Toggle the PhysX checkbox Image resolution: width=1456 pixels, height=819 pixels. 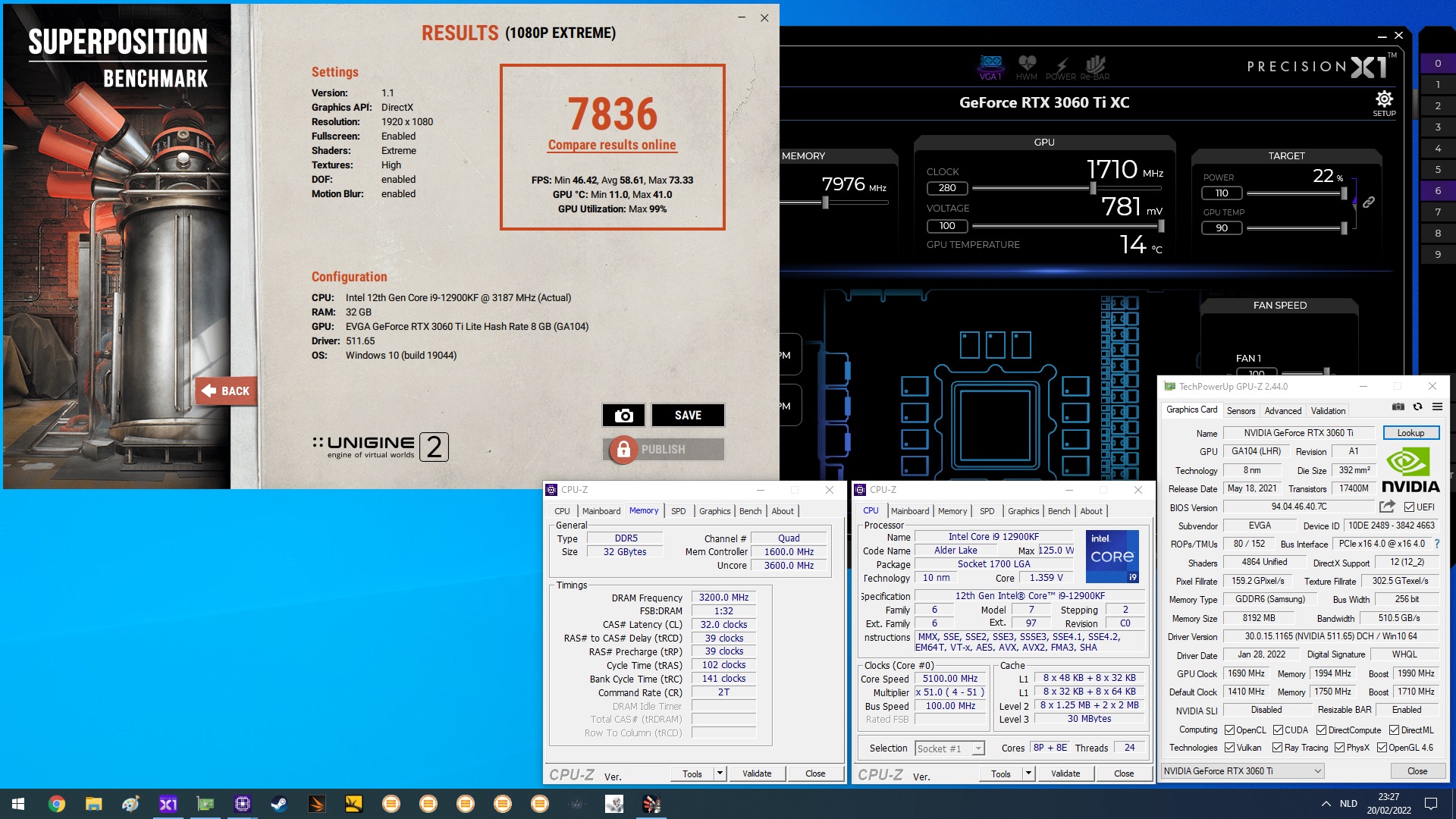coord(1339,748)
